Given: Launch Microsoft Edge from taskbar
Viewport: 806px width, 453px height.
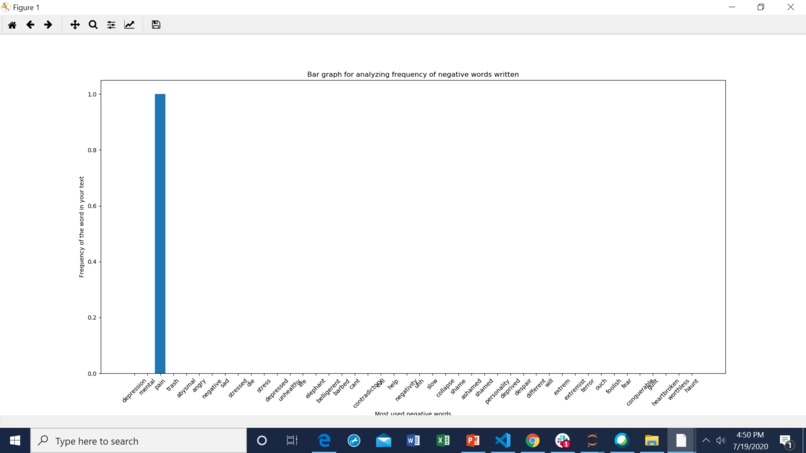Looking at the screenshot, I should [x=324, y=441].
